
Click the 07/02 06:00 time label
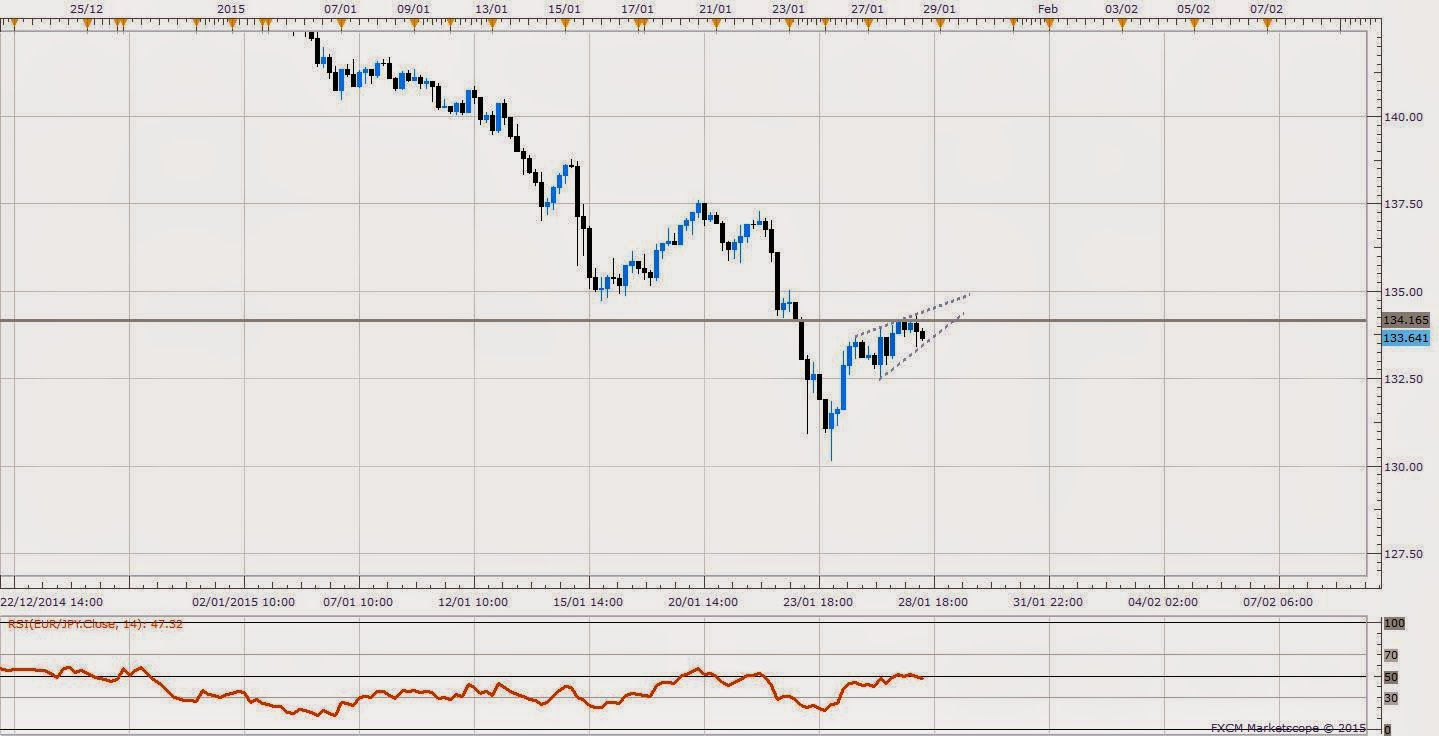coord(1278,602)
